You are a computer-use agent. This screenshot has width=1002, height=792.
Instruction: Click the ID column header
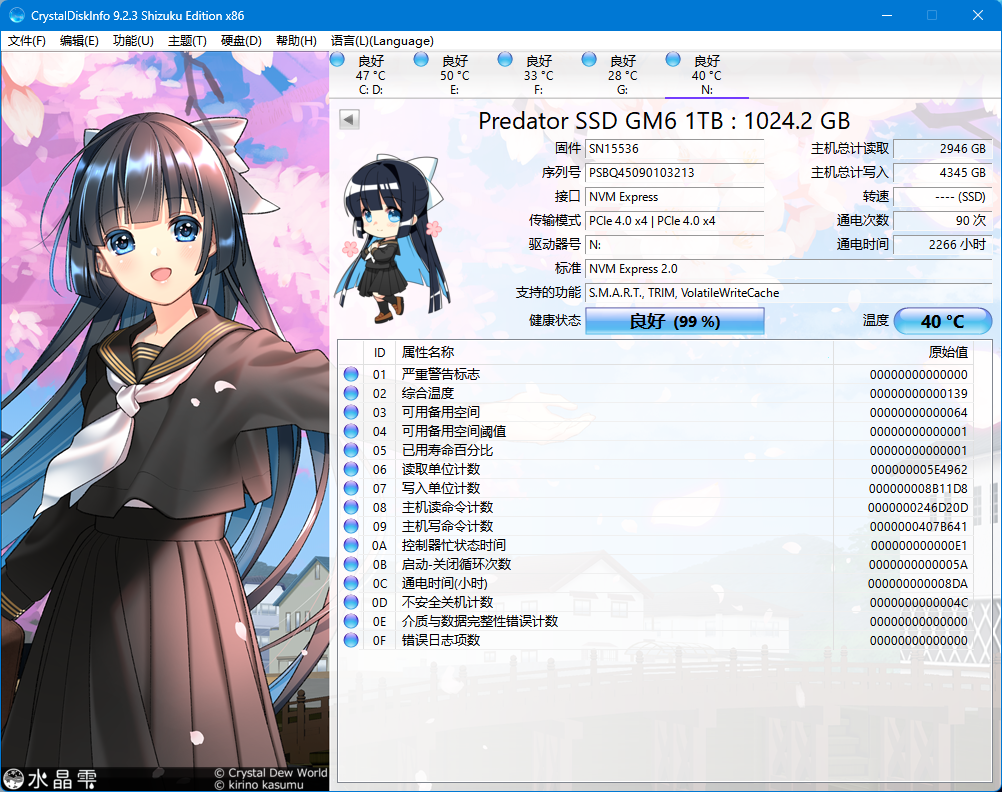380,353
